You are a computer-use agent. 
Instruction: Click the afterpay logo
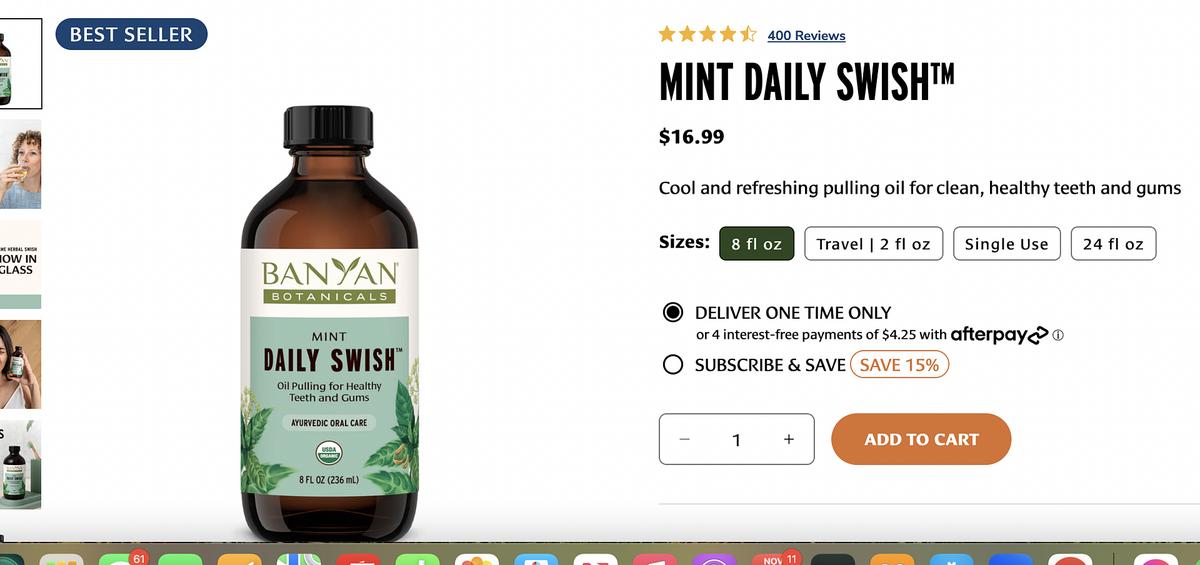tap(999, 335)
